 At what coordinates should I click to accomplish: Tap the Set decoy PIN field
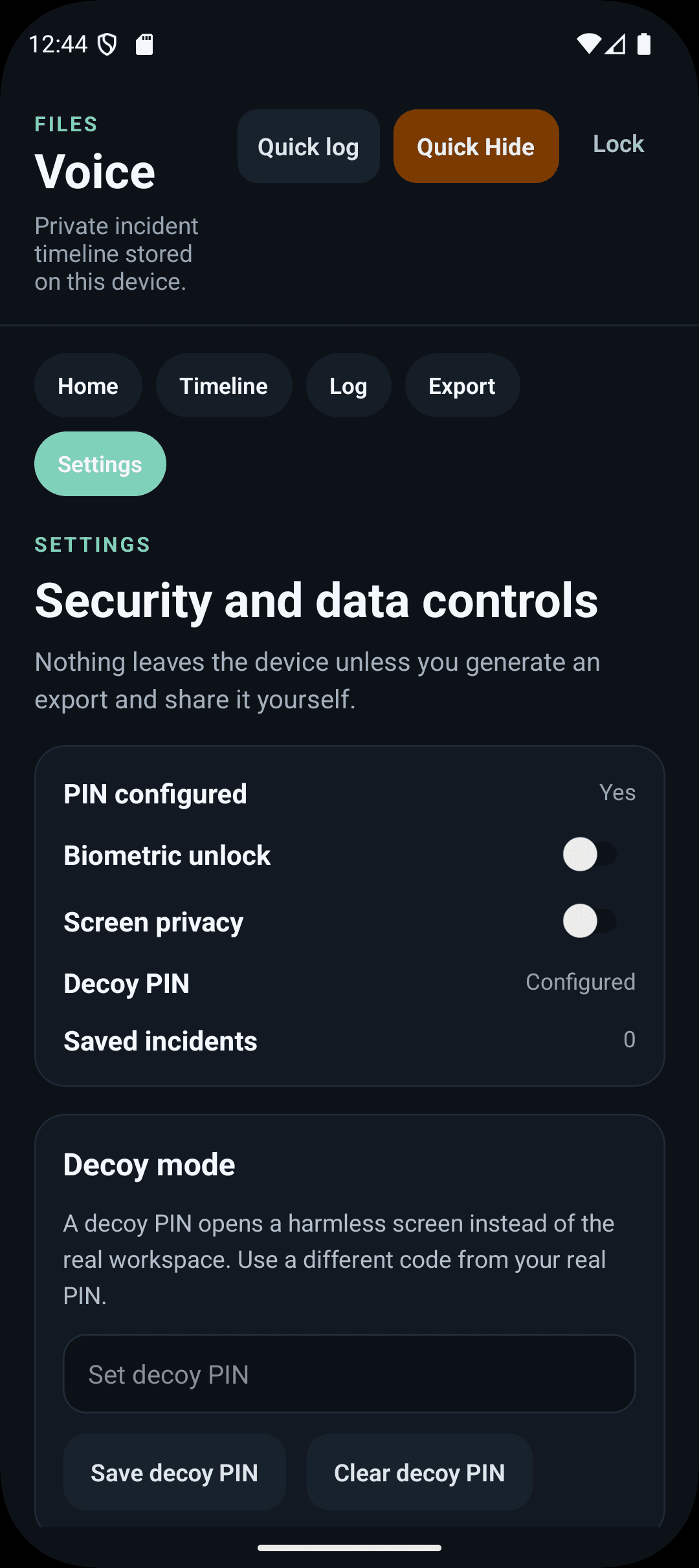coord(349,1373)
